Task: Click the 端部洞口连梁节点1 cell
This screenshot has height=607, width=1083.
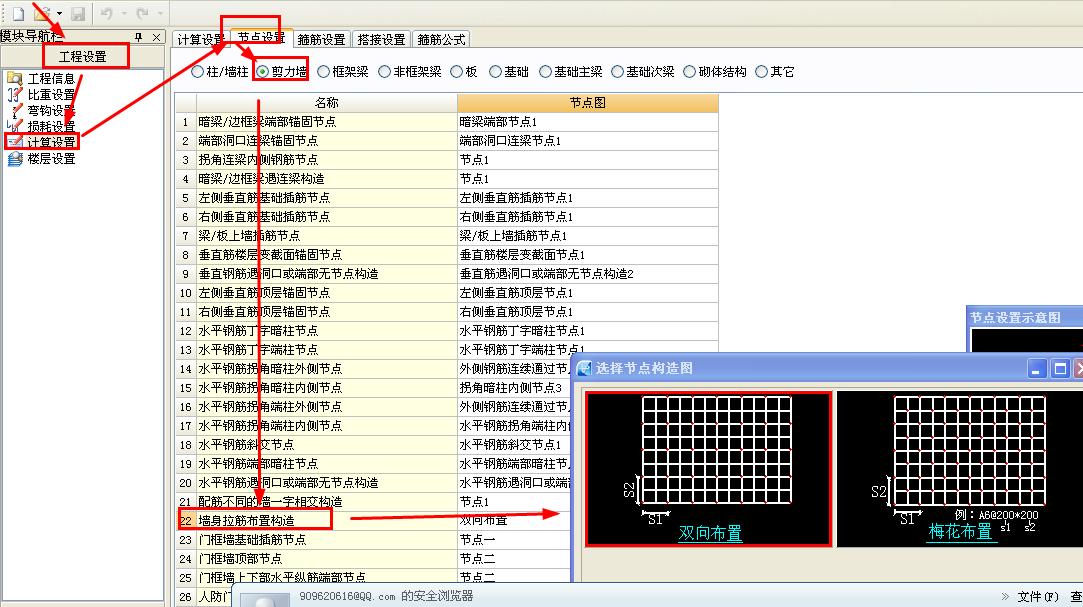Action: coord(588,141)
